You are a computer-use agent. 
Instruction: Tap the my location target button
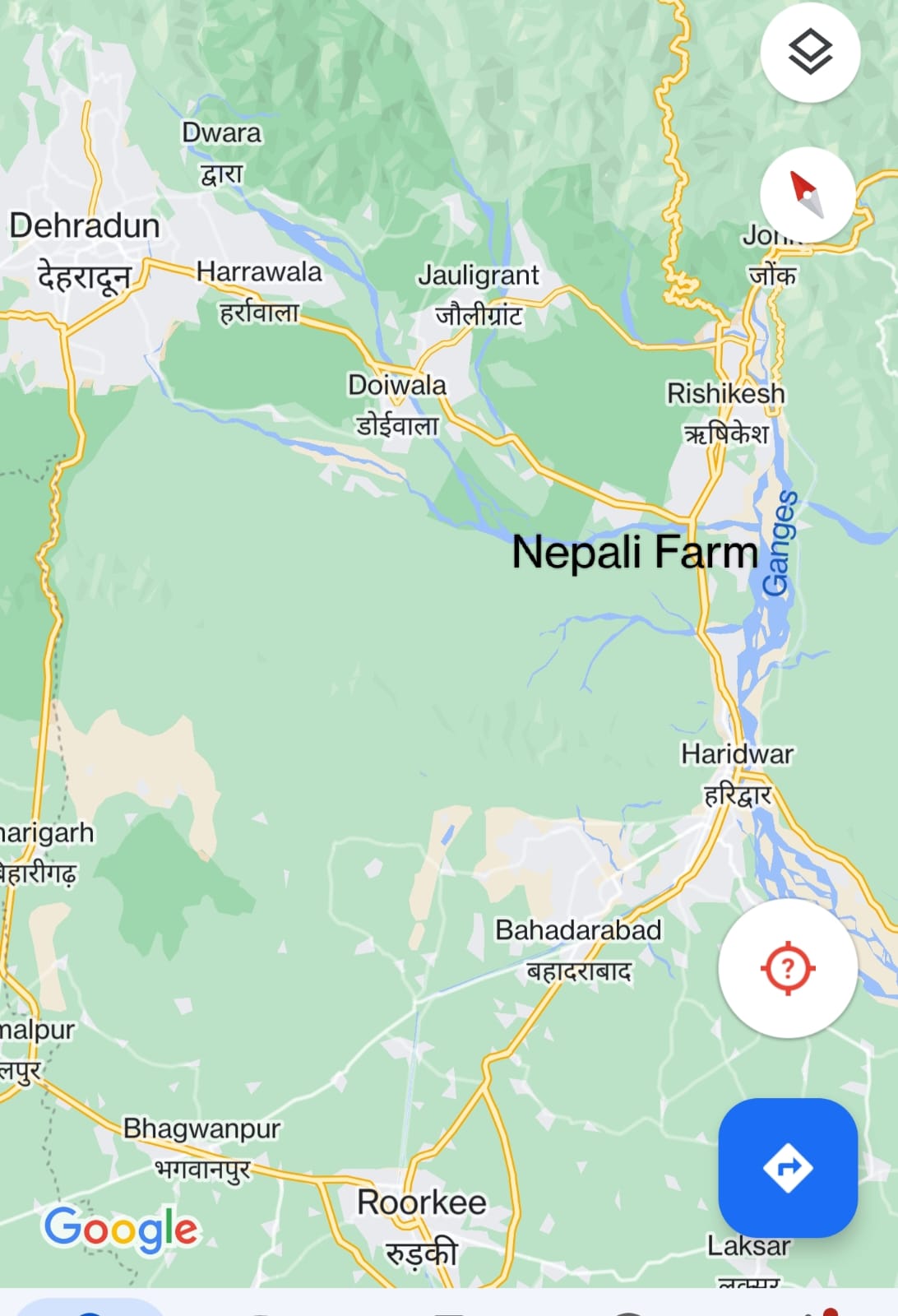(788, 967)
